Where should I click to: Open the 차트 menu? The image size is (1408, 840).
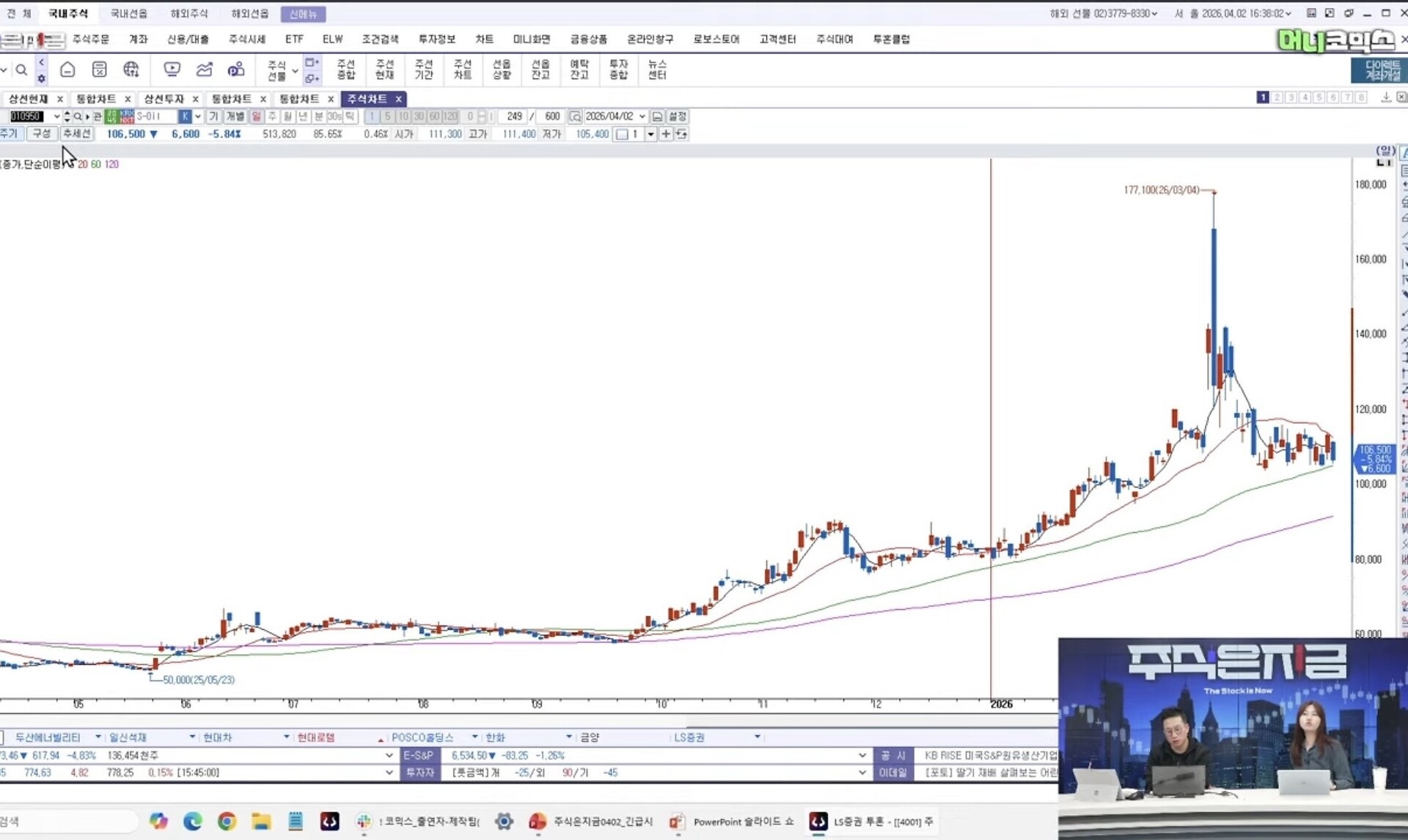click(484, 39)
